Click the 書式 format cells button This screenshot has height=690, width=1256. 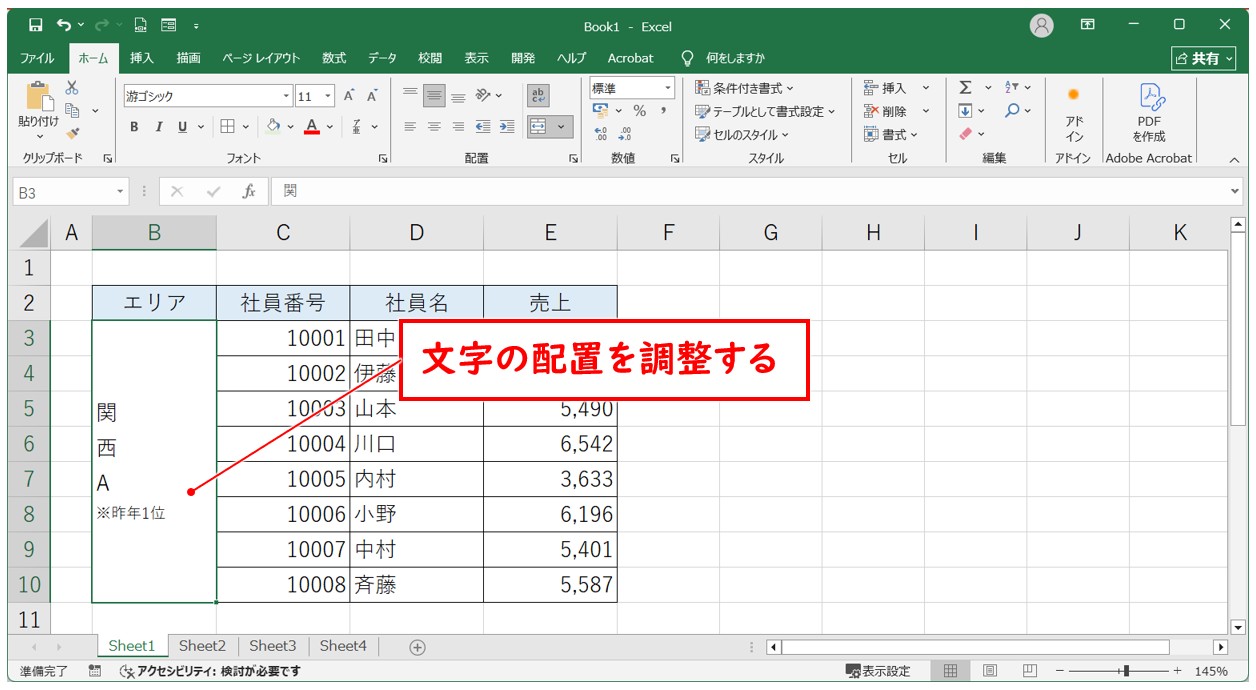(x=891, y=134)
